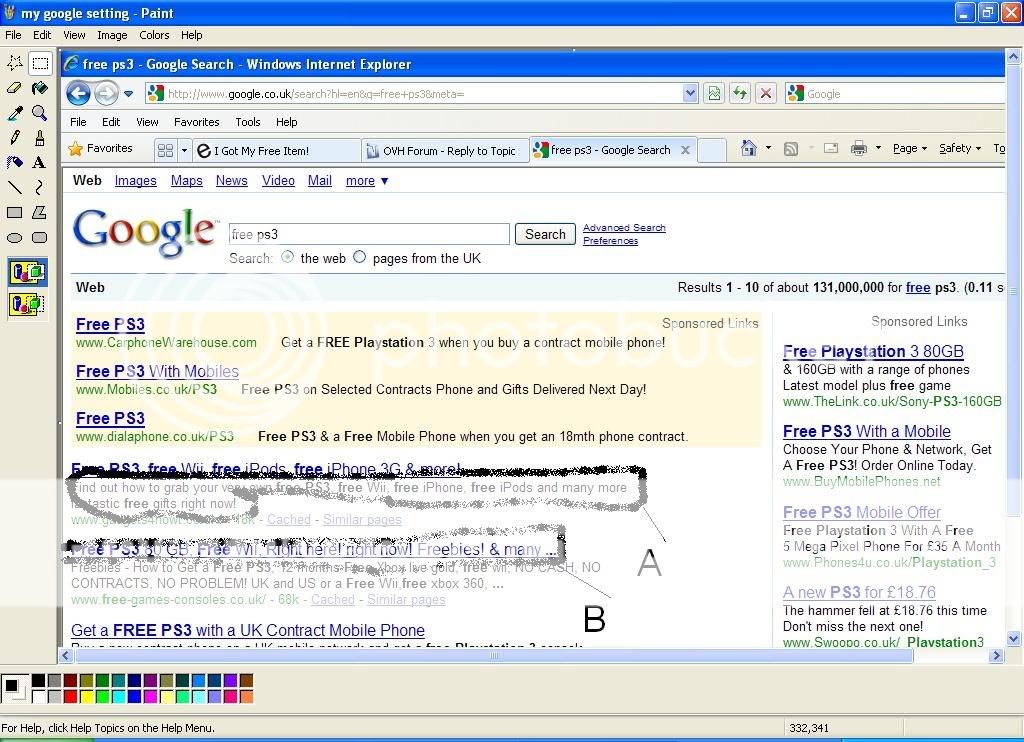Select the Brush tool in Paint
This screenshot has height=742, width=1024.
tap(40, 138)
